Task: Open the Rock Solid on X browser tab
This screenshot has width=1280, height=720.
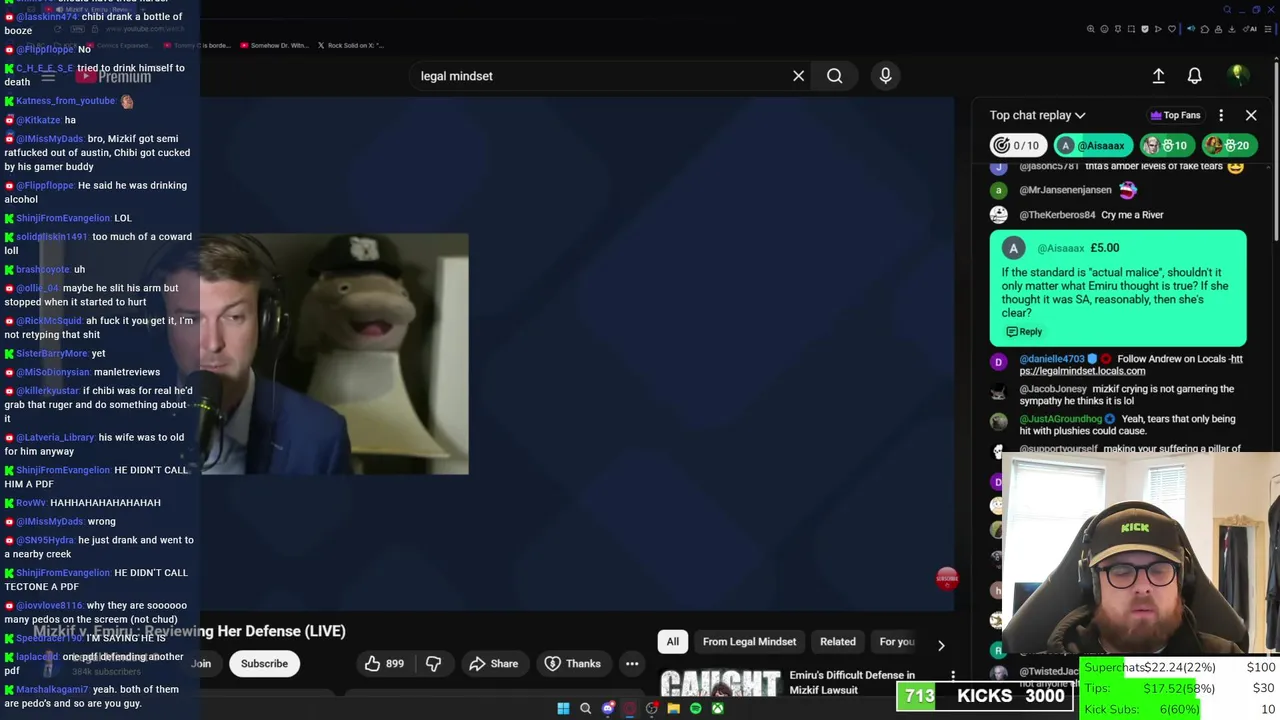Action: pyautogui.click(x=350, y=45)
